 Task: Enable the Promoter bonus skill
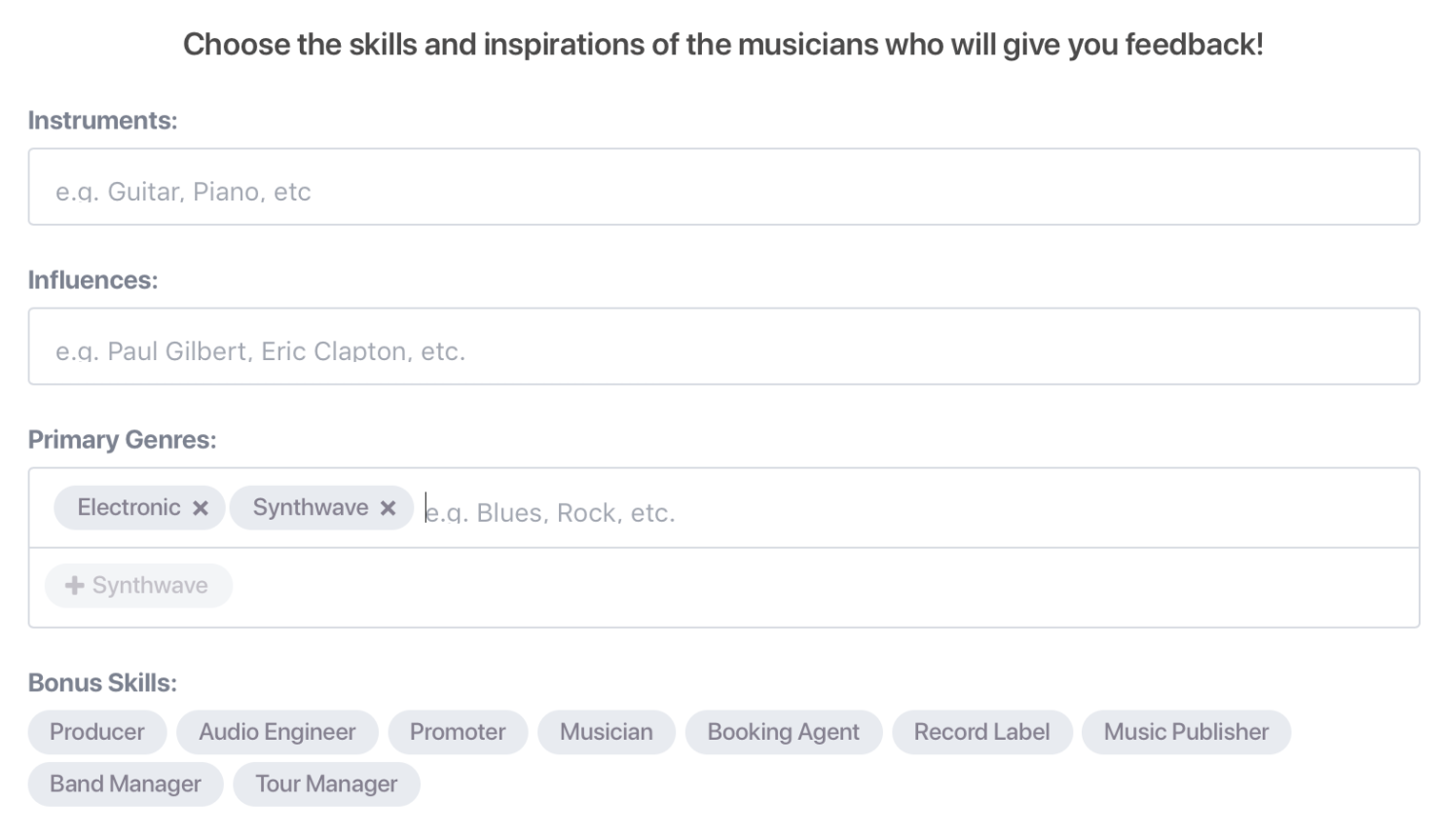[458, 732]
